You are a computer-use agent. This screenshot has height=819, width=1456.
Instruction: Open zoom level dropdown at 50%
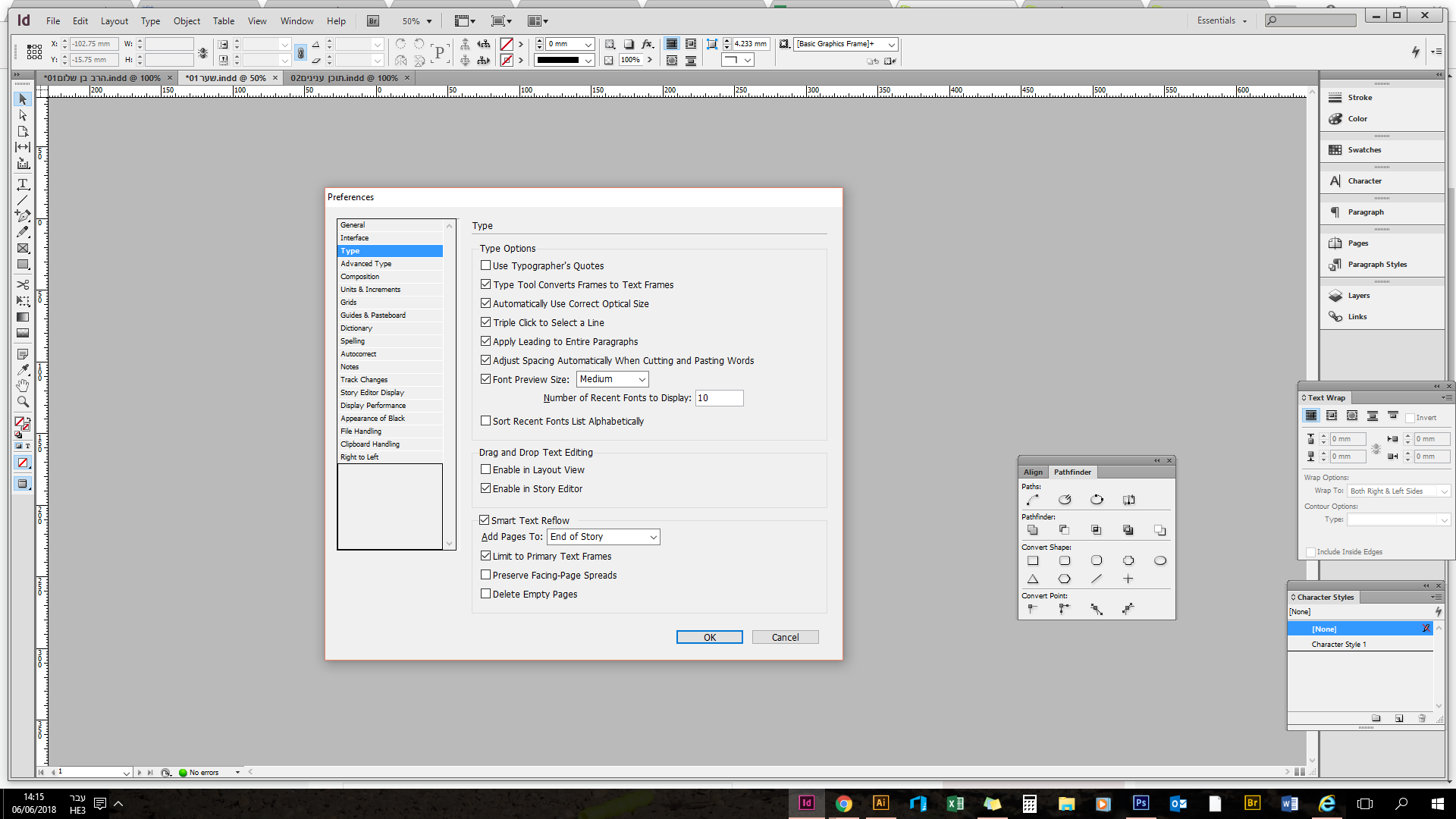coord(428,21)
